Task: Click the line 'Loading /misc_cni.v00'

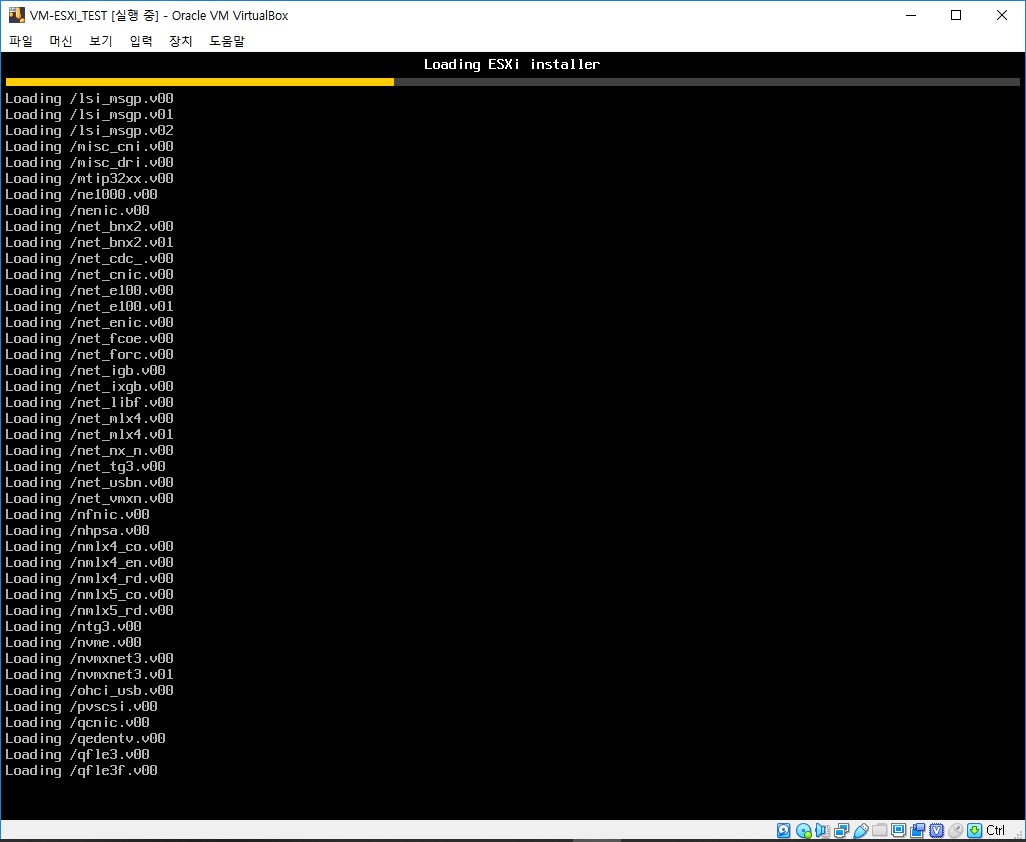Action: [x=89, y=147]
